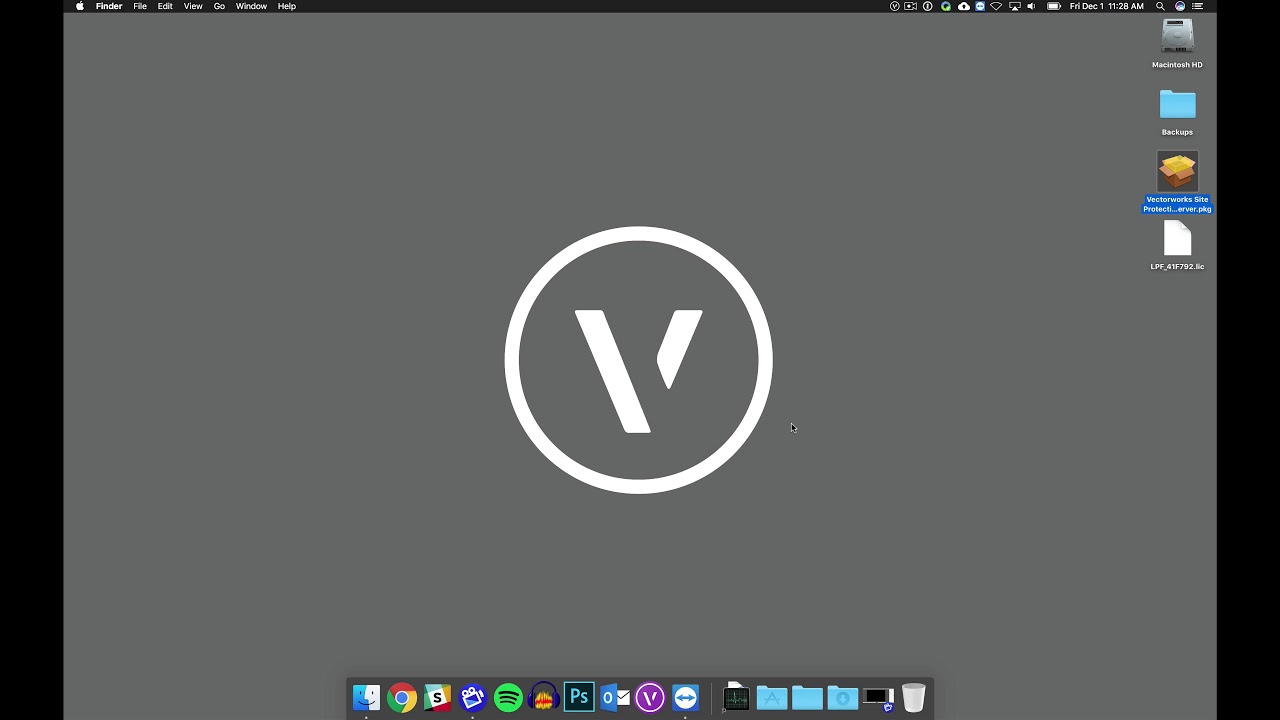
Task: Open Spotlight search in the menu bar
Action: [1159, 6]
